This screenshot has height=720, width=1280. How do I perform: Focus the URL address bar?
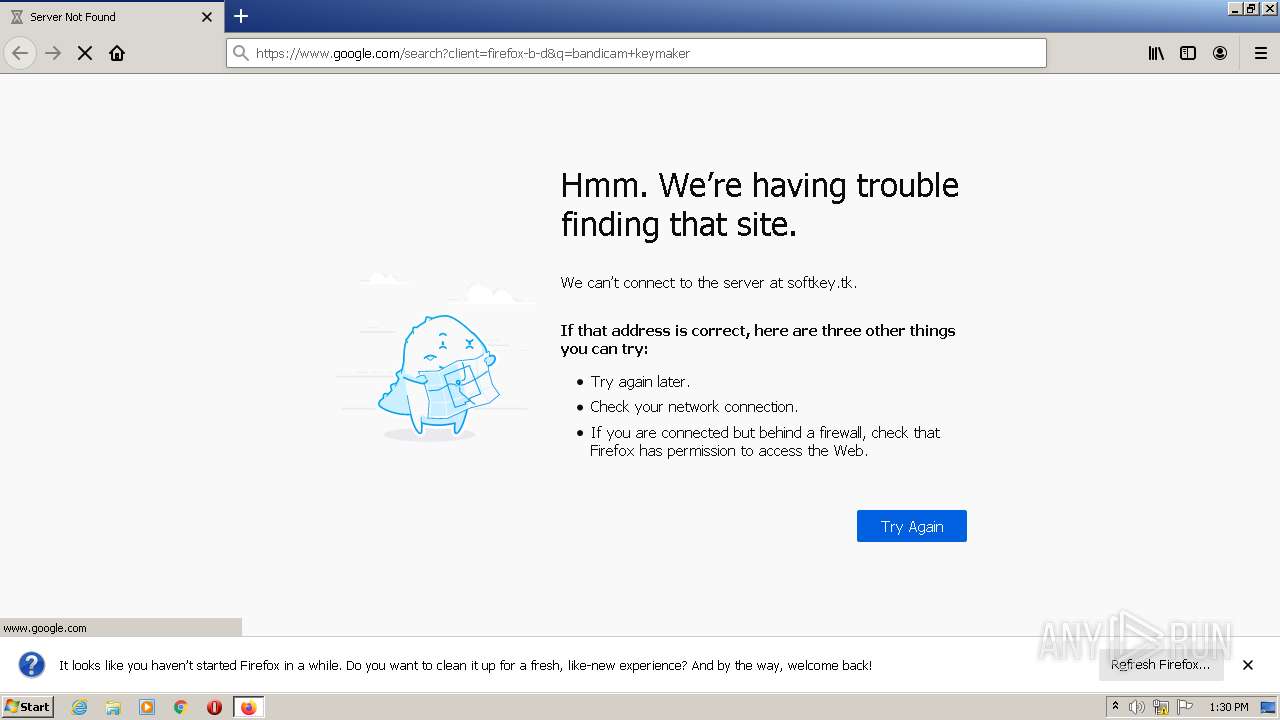[x=636, y=53]
